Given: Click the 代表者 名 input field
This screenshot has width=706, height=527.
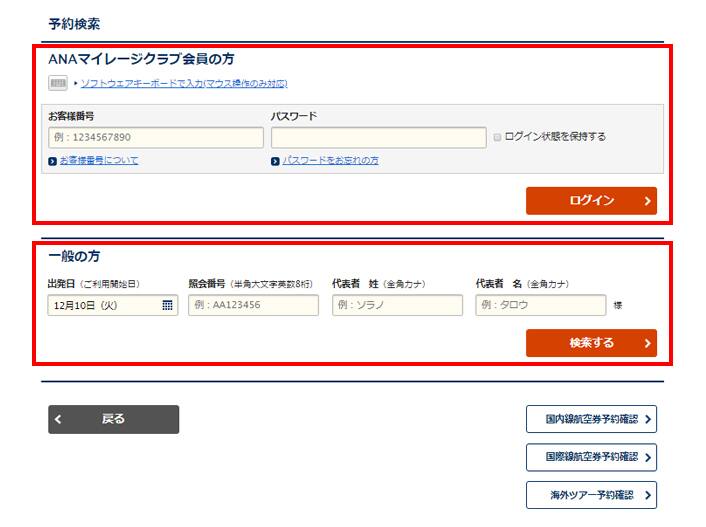Looking at the screenshot, I should 540,305.
